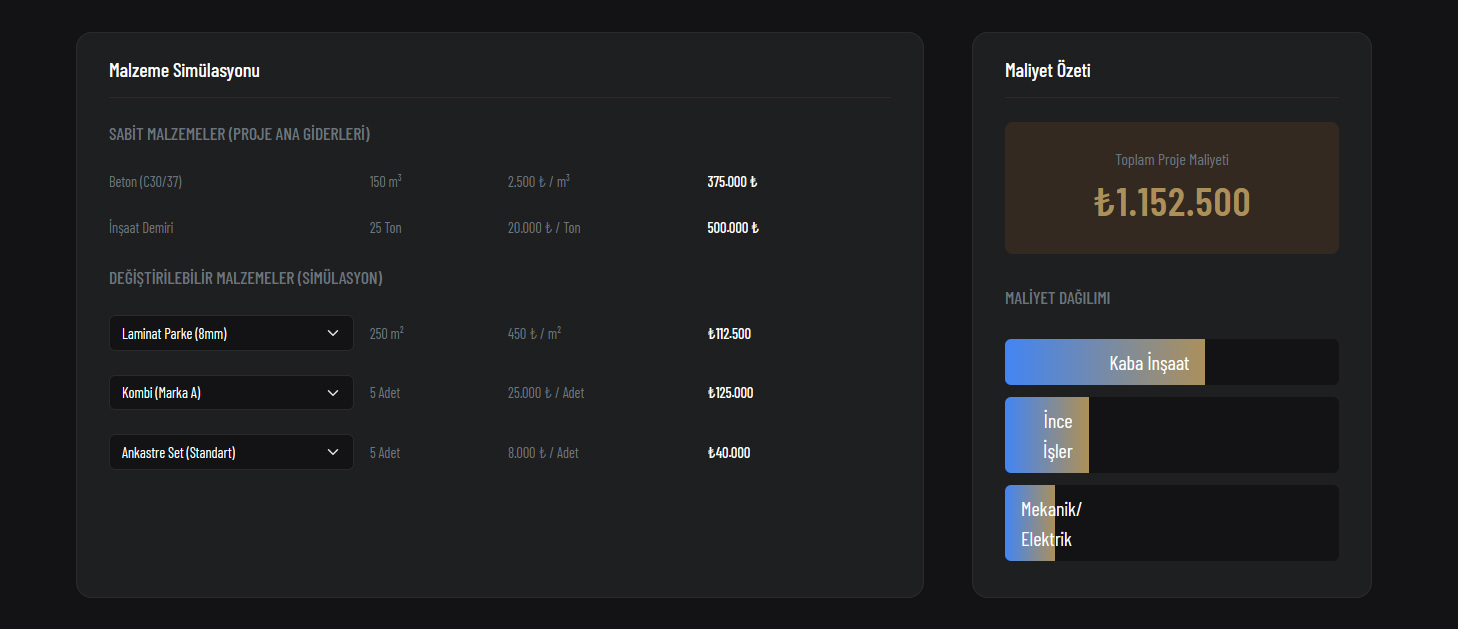Click the Mekanik/Elektrik distribution bar
Screen dimensions: 1458x629
coord(1030,523)
